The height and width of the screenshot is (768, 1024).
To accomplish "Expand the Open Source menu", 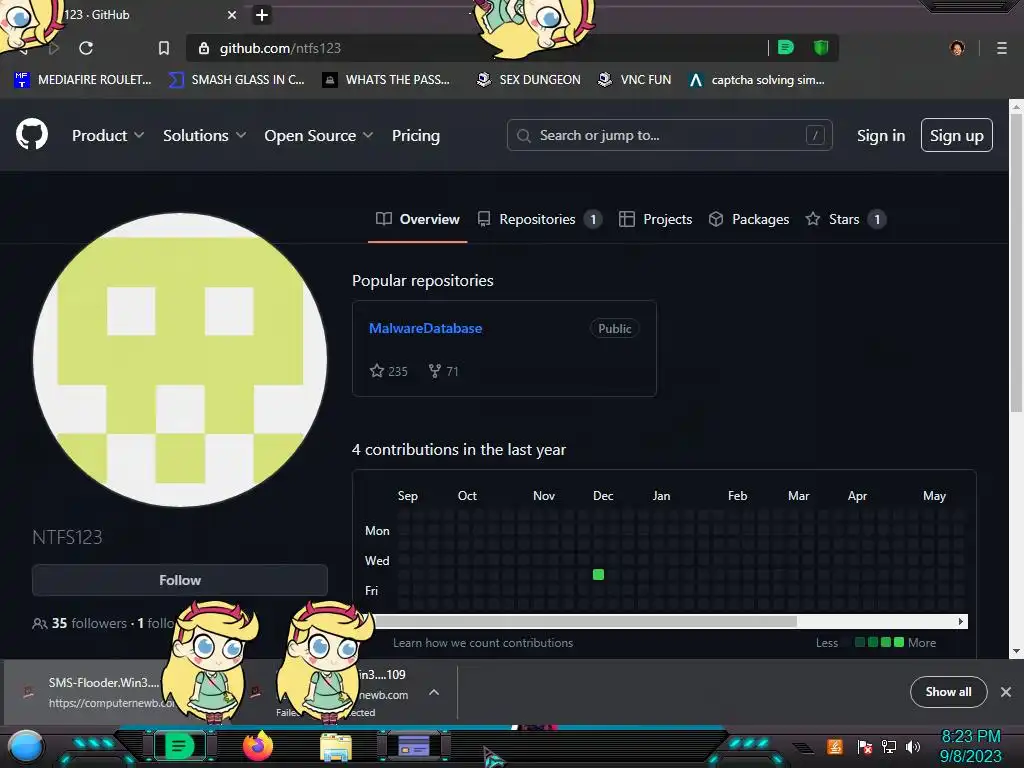I will click(319, 136).
